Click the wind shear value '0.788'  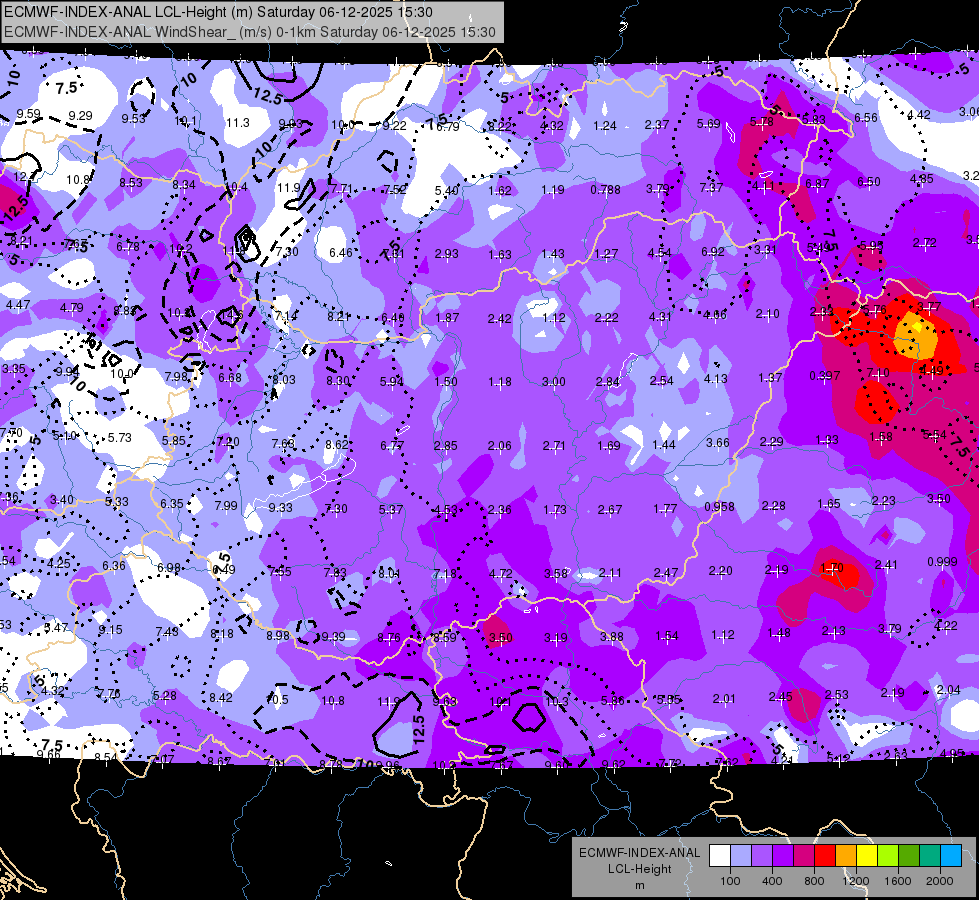tap(606, 189)
